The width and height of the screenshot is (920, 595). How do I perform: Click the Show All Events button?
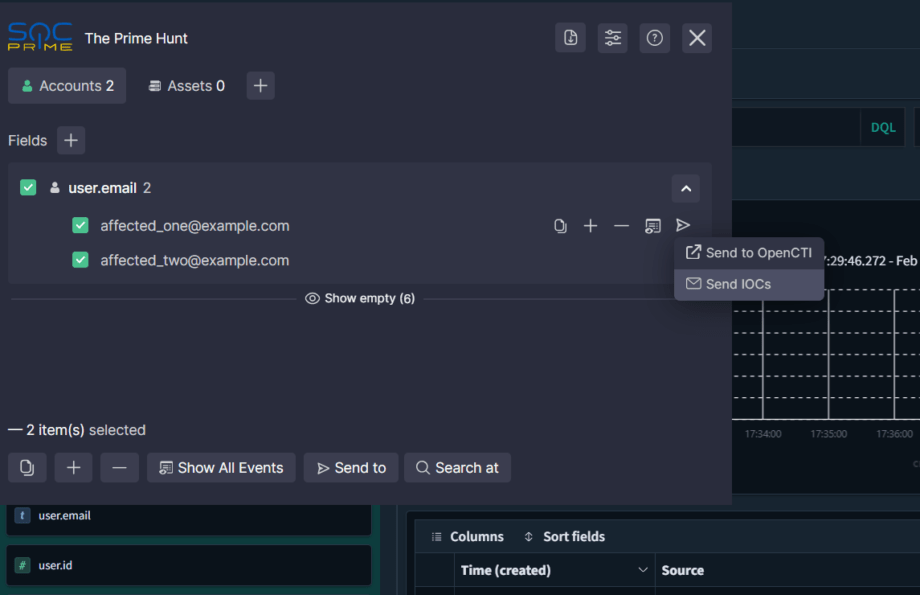click(220, 467)
